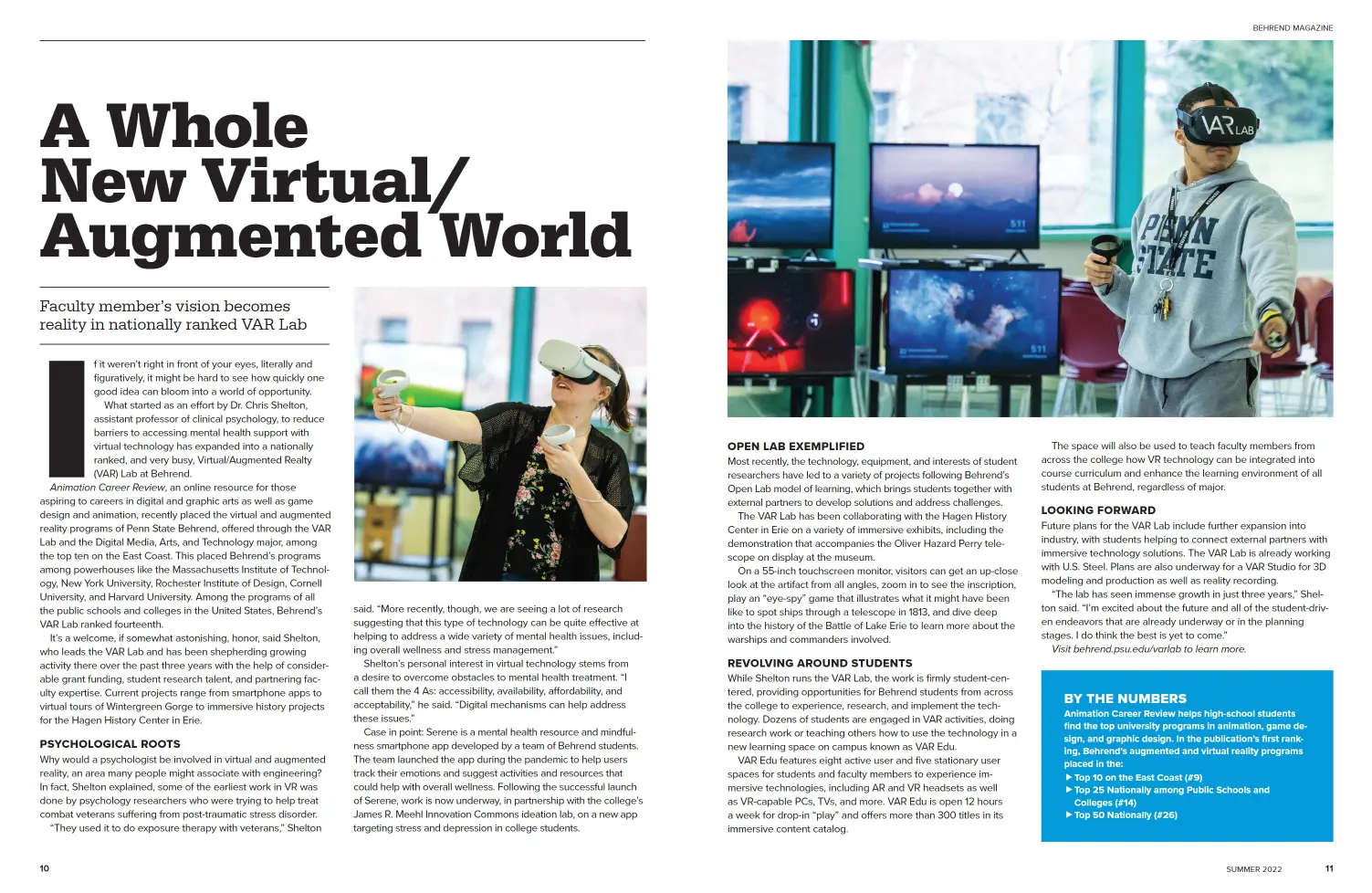Open the photo of man in Penn State hoodie
Image resolution: width=1372 pixels, height=893 pixels.
pos(1030,228)
